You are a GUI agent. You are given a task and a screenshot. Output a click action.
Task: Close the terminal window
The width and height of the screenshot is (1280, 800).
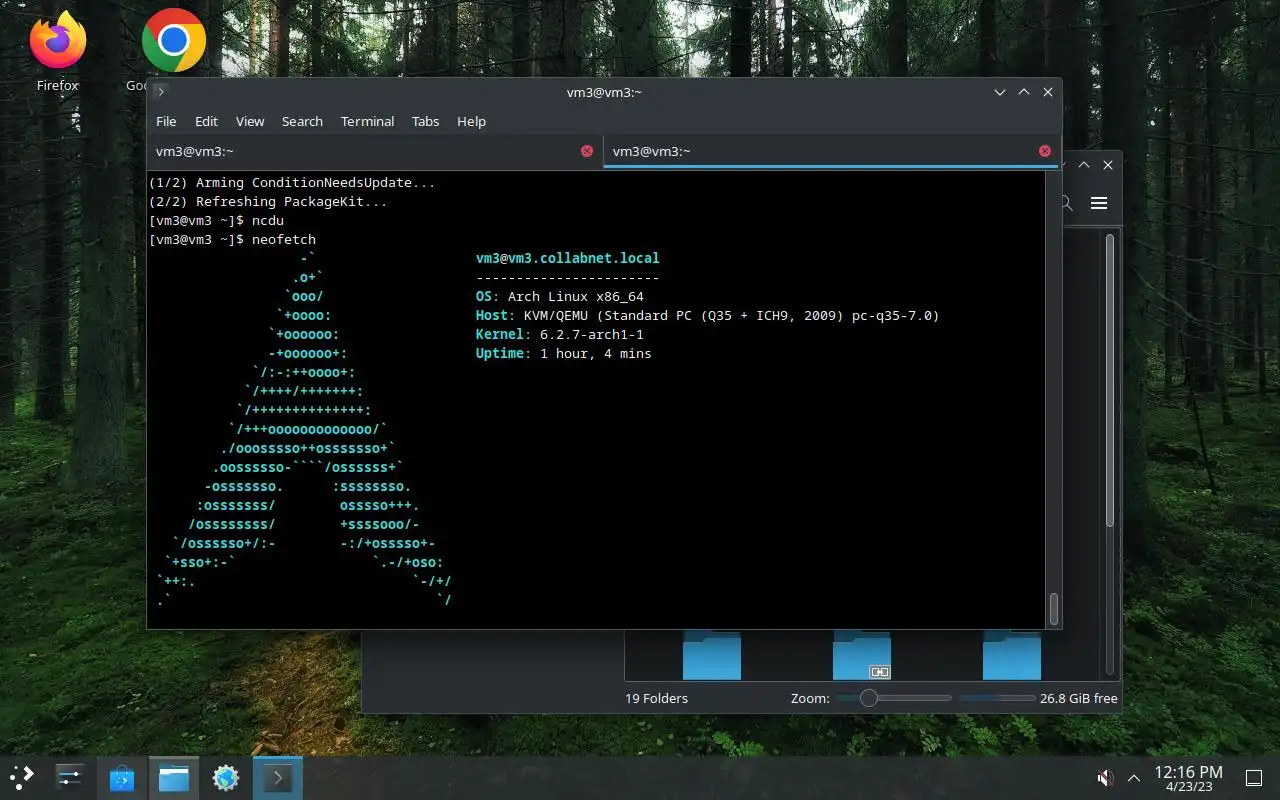tap(1048, 92)
